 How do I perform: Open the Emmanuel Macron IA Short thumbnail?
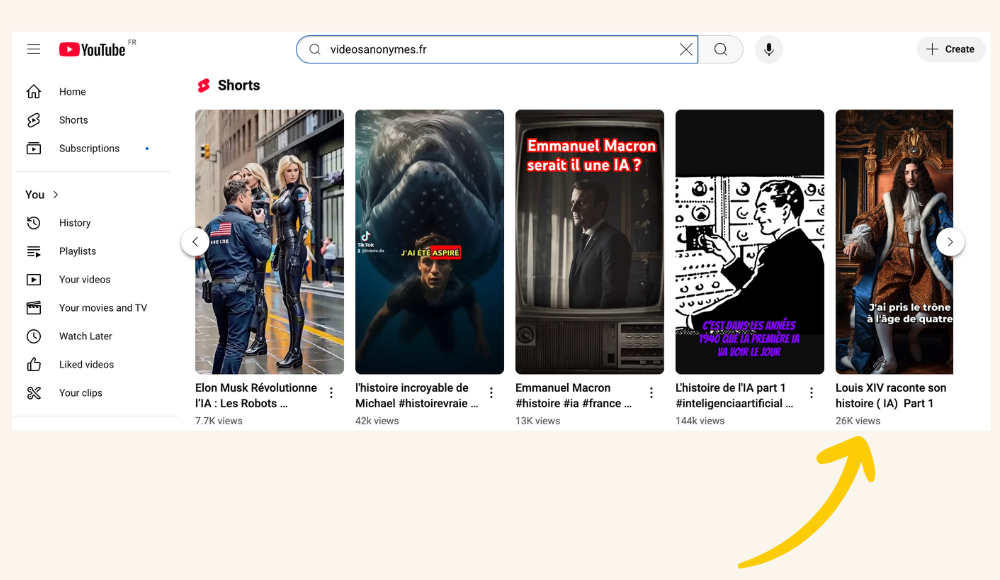(x=589, y=242)
